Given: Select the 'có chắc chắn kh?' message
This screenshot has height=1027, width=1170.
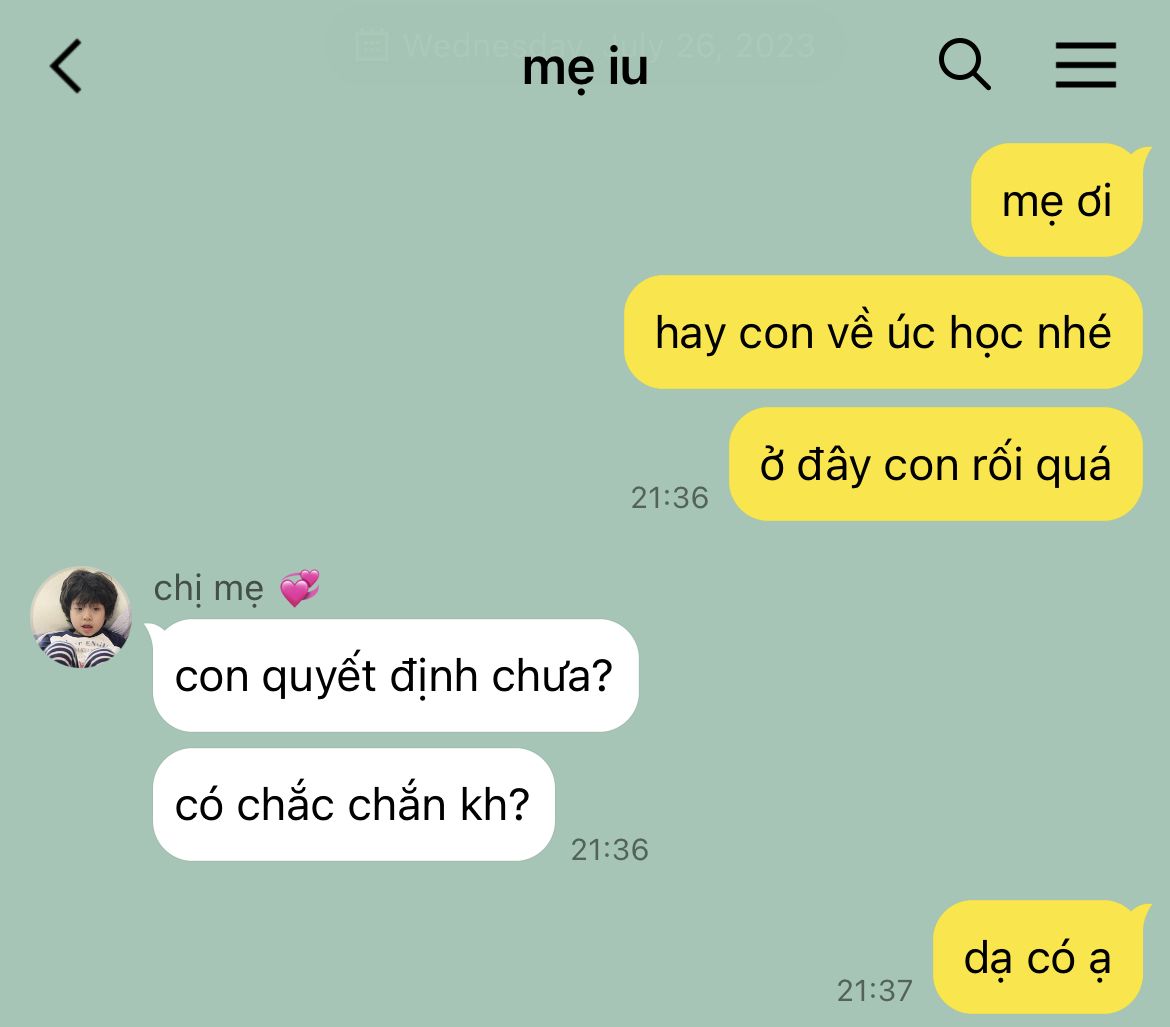Looking at the screenshot, I should point(354,805).
